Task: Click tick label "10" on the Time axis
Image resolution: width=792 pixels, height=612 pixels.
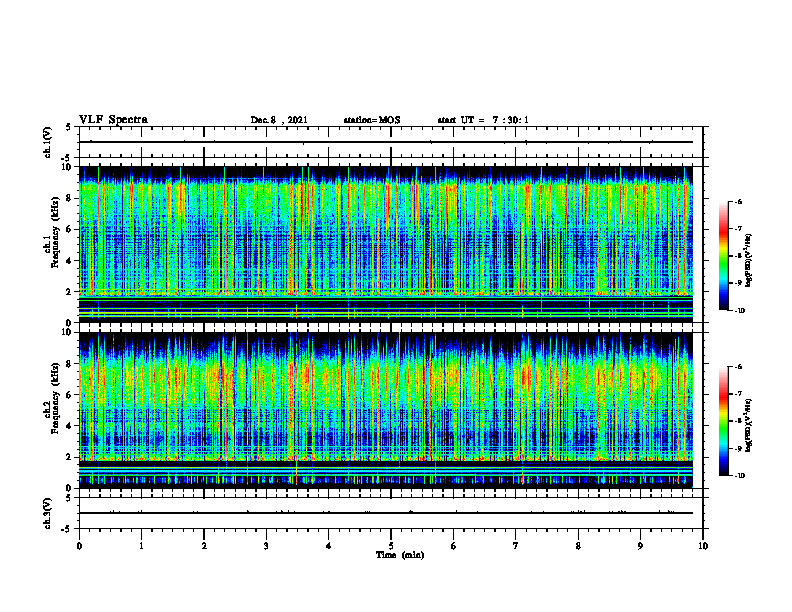Action: click(x=703, y=546)
